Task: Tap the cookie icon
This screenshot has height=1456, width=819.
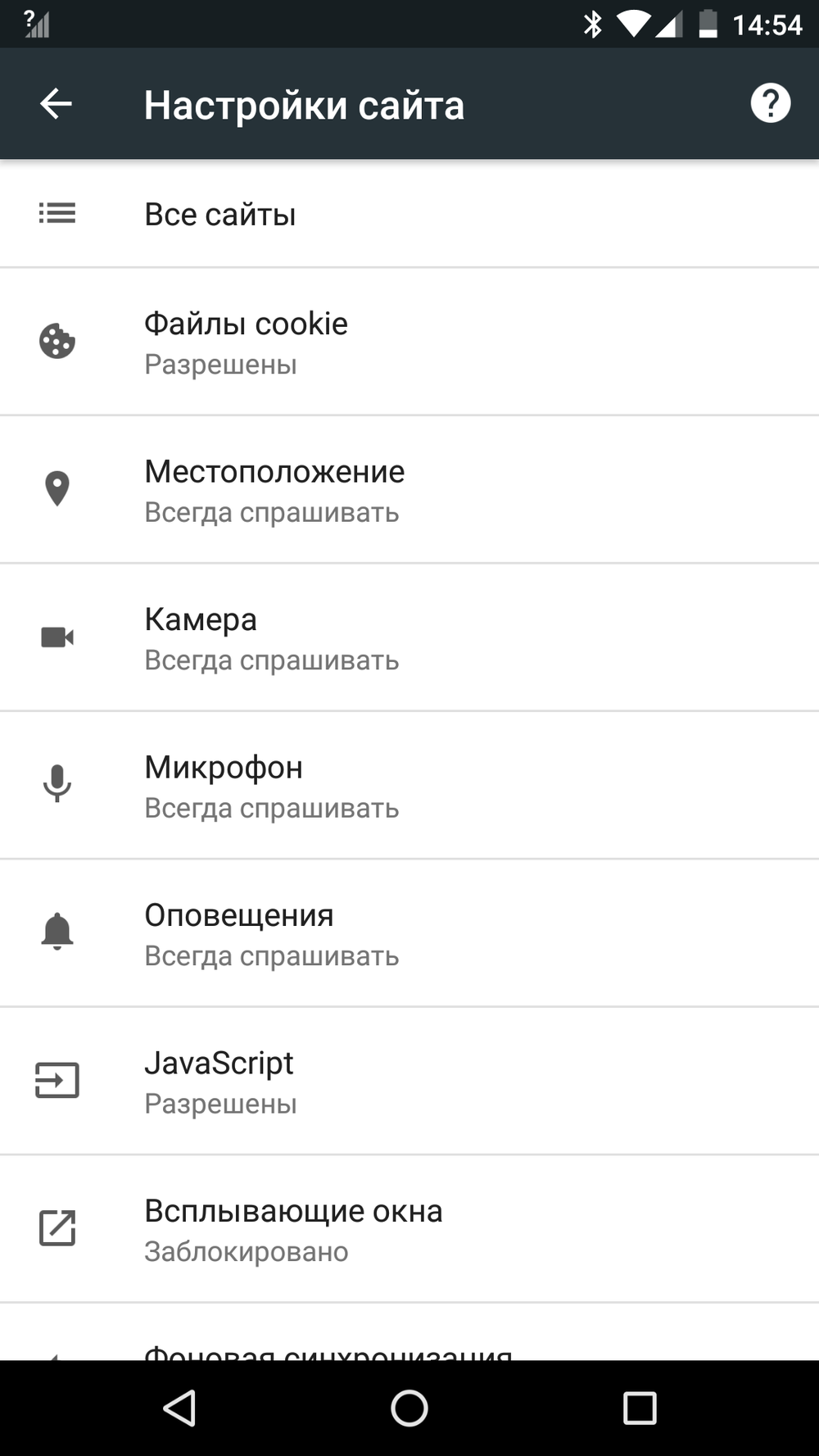Action: pyautogui.click(x=57, y=342)
